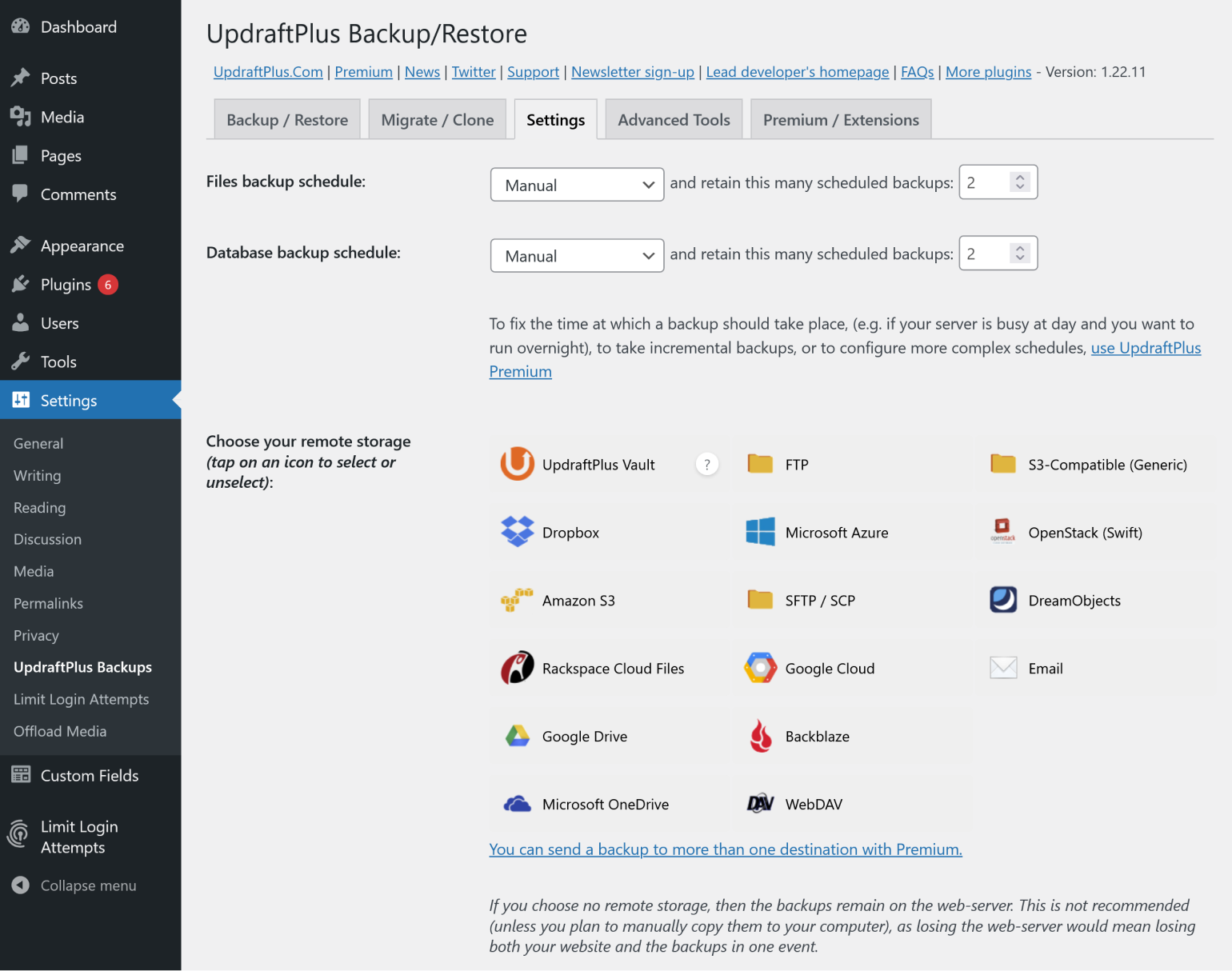Open the Database backup schedule dropdown
Image resolution: width=1232 pixels, height=971 pixels.
[577, 256]
